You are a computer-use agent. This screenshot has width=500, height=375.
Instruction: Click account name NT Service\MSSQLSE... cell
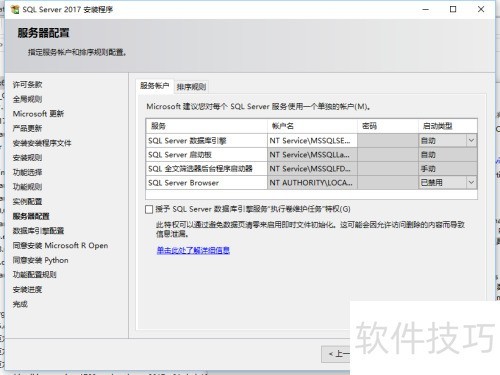point(312,141)
